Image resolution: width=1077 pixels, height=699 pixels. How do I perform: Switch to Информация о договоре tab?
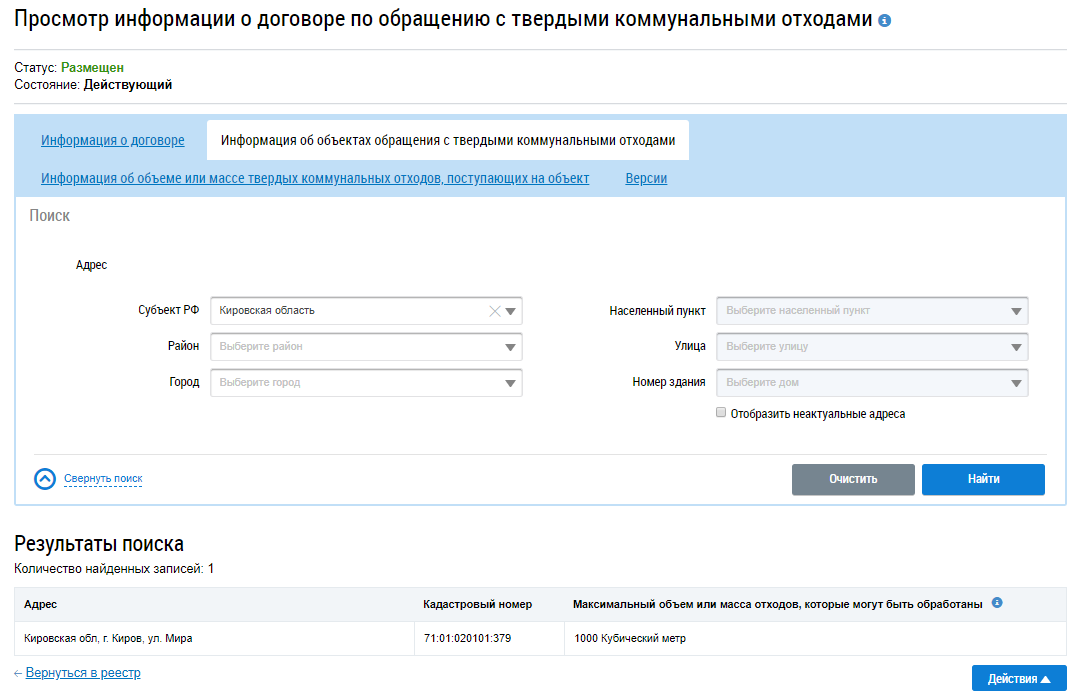pyautogui.click(x=113, y=141)
